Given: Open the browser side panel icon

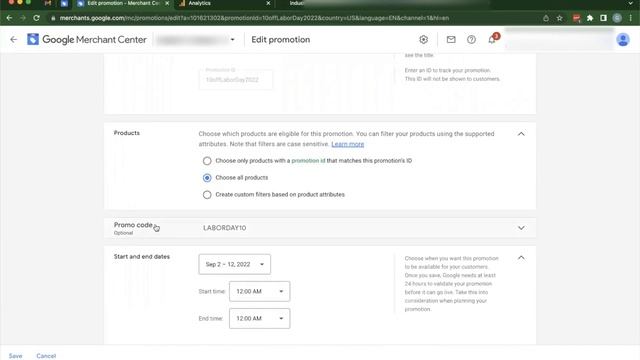Looking at the screenshot, I should click(x=603, y=18).
